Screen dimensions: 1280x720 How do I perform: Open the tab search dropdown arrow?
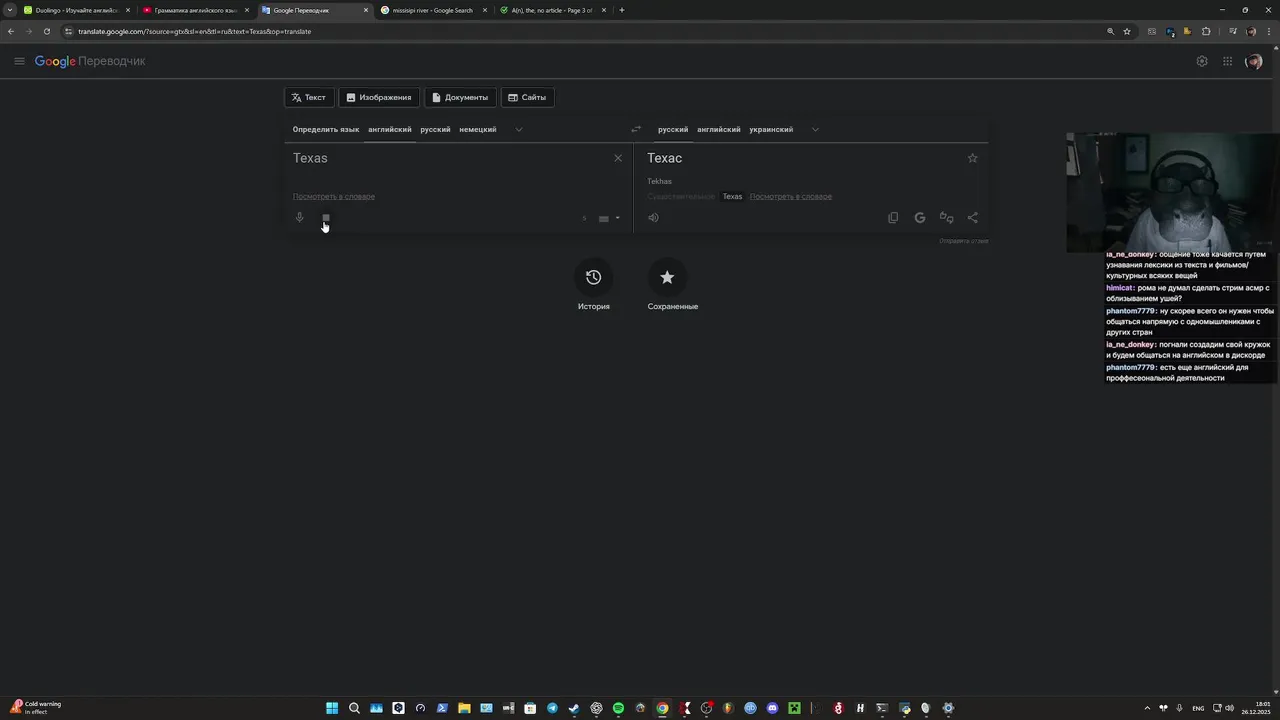pos(9,10)
